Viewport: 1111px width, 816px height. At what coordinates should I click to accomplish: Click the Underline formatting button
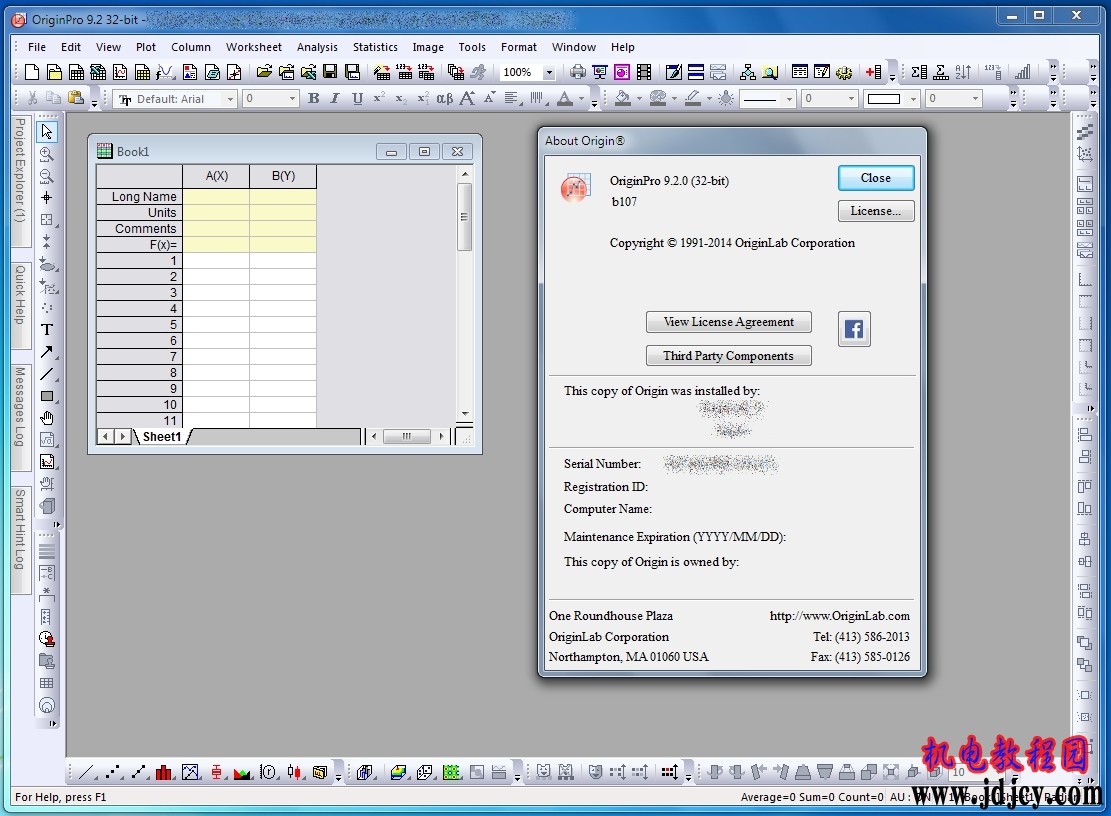[357, 98]
